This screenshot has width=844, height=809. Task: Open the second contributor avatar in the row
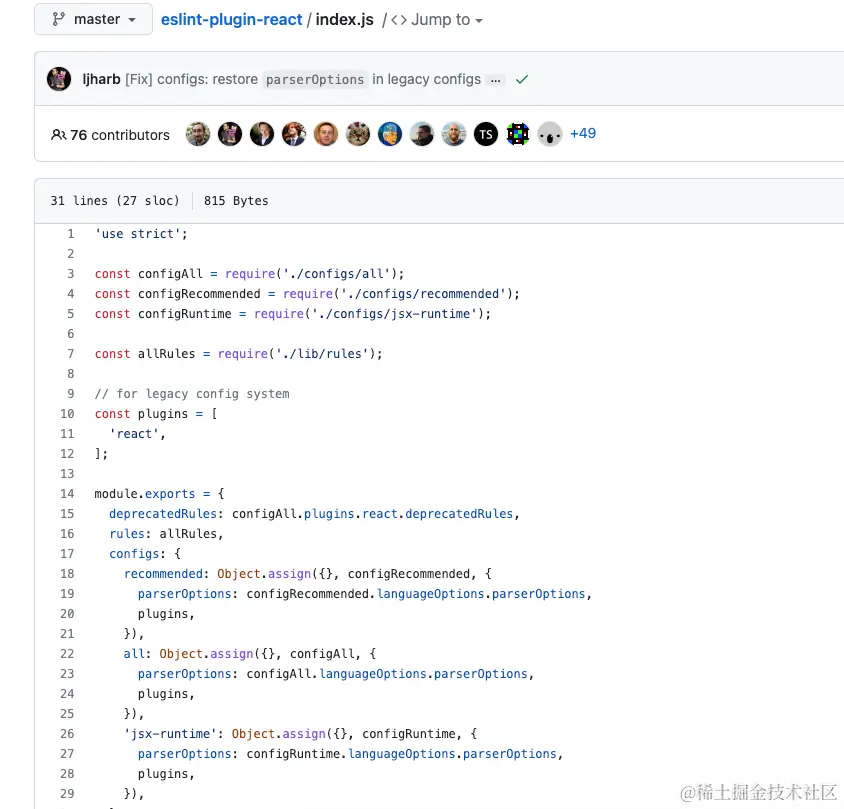[230, 134]
